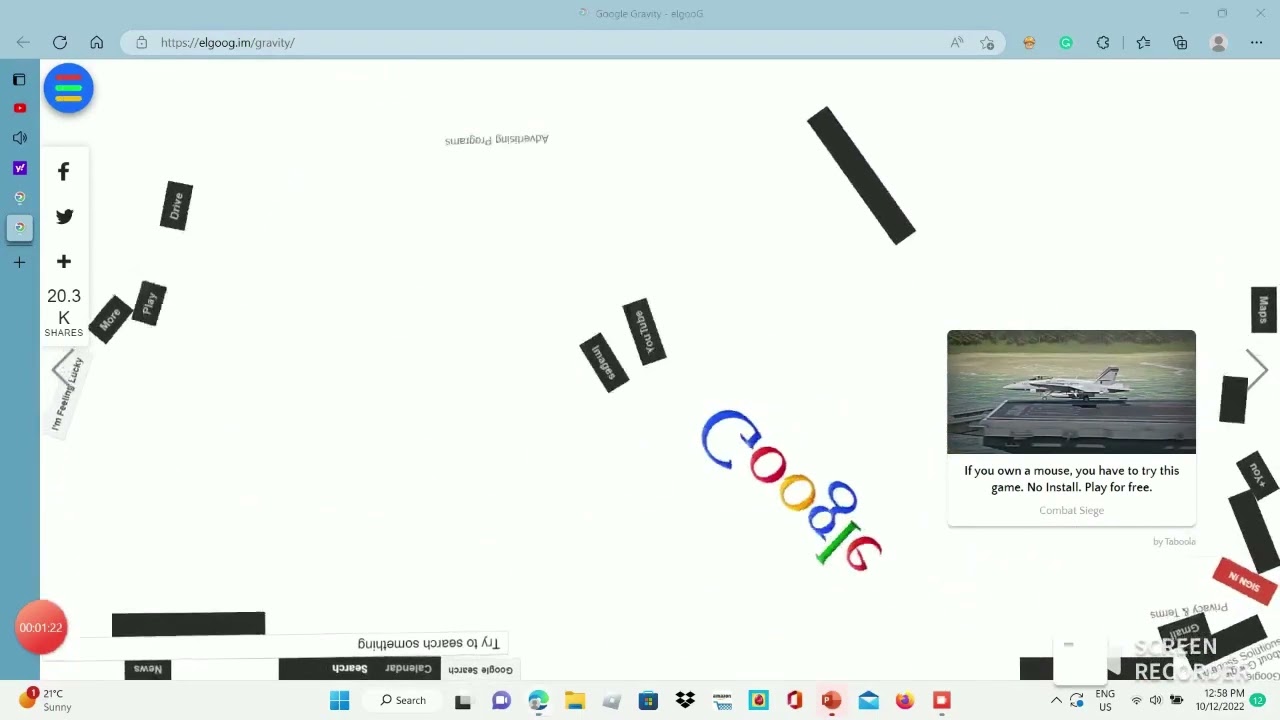1280x720 pixels.
Task: Click the left carousel arrow
Action: [63, 369]
